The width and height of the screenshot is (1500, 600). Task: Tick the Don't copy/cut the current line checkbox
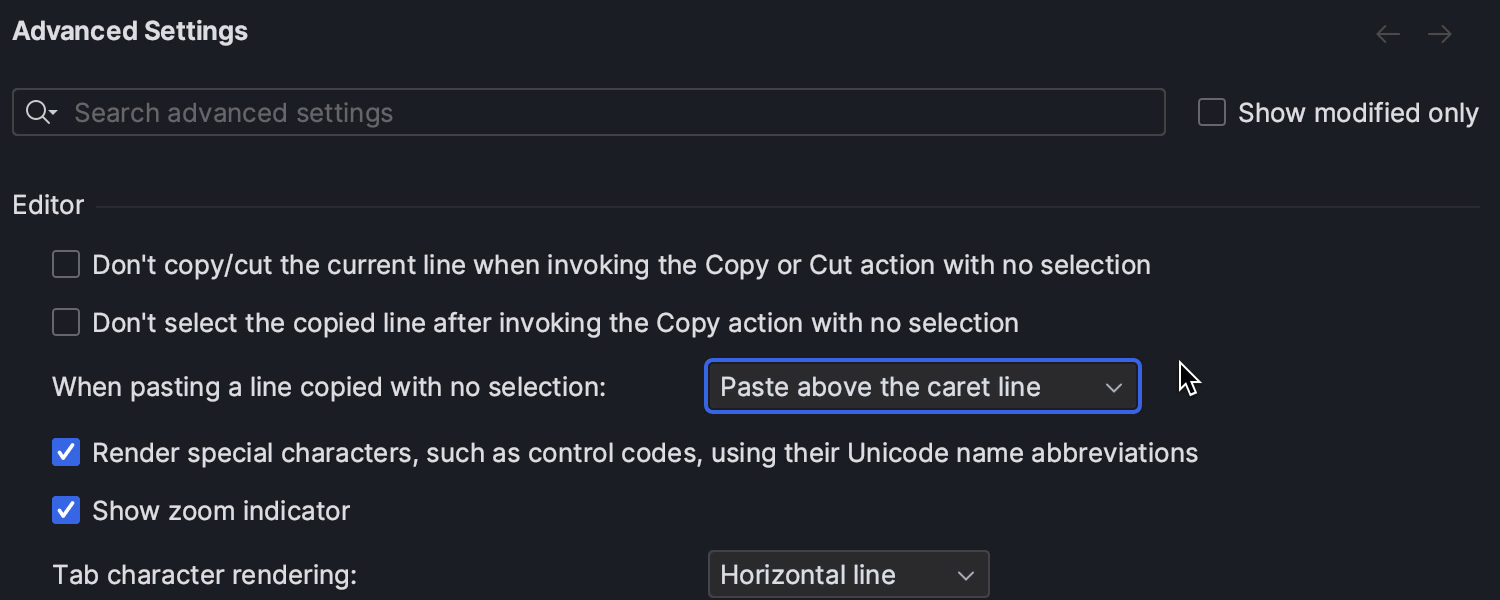pos(66,265)
